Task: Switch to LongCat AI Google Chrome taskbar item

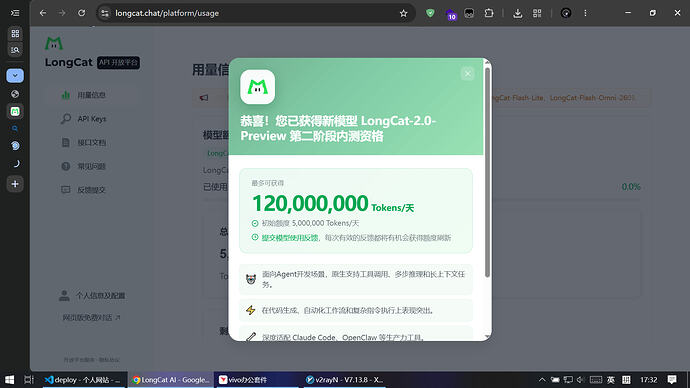Action: point(171,380)
